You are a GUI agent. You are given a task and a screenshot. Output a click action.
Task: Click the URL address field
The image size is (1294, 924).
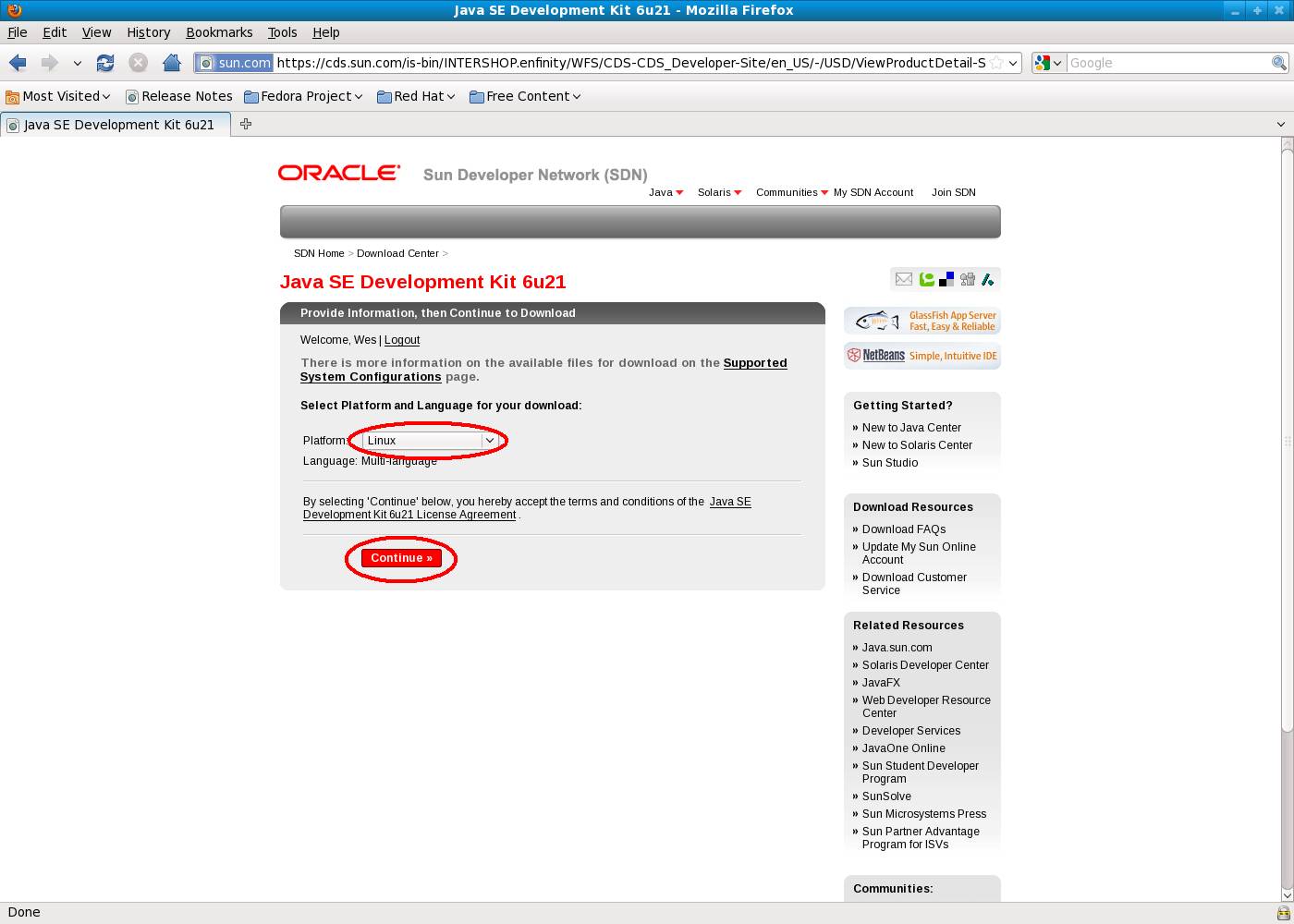click(x=630, y=63)
